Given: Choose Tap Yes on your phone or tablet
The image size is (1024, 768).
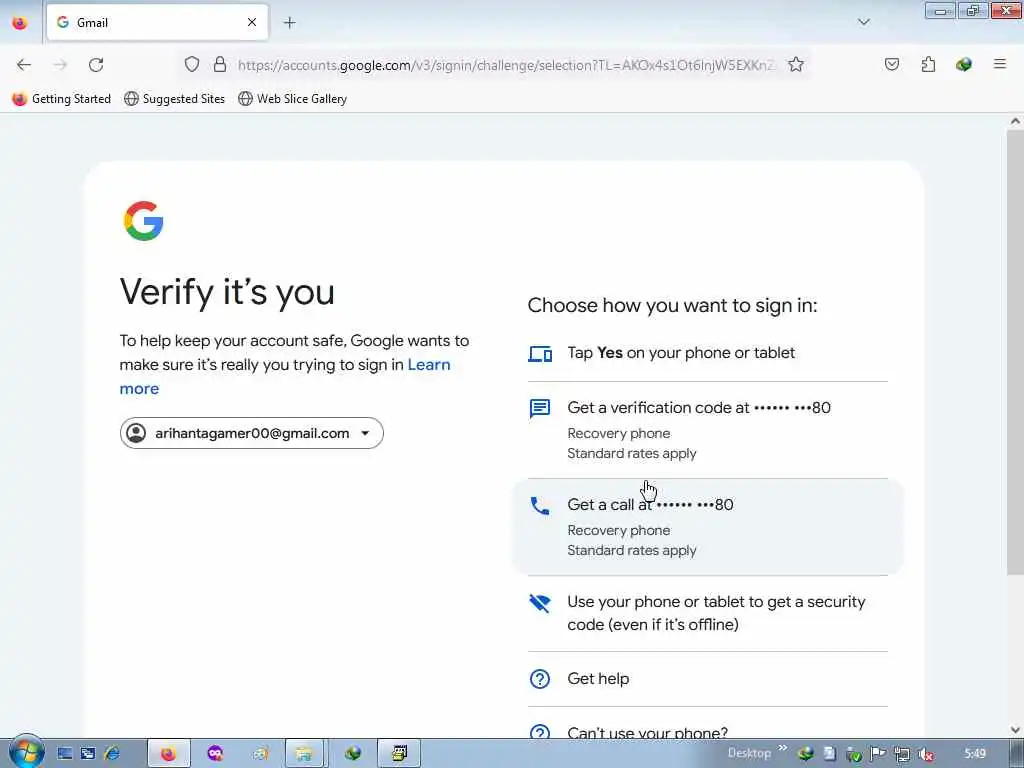Looking at the screenshot, I should pyautogui.click(x=708, y=353).
